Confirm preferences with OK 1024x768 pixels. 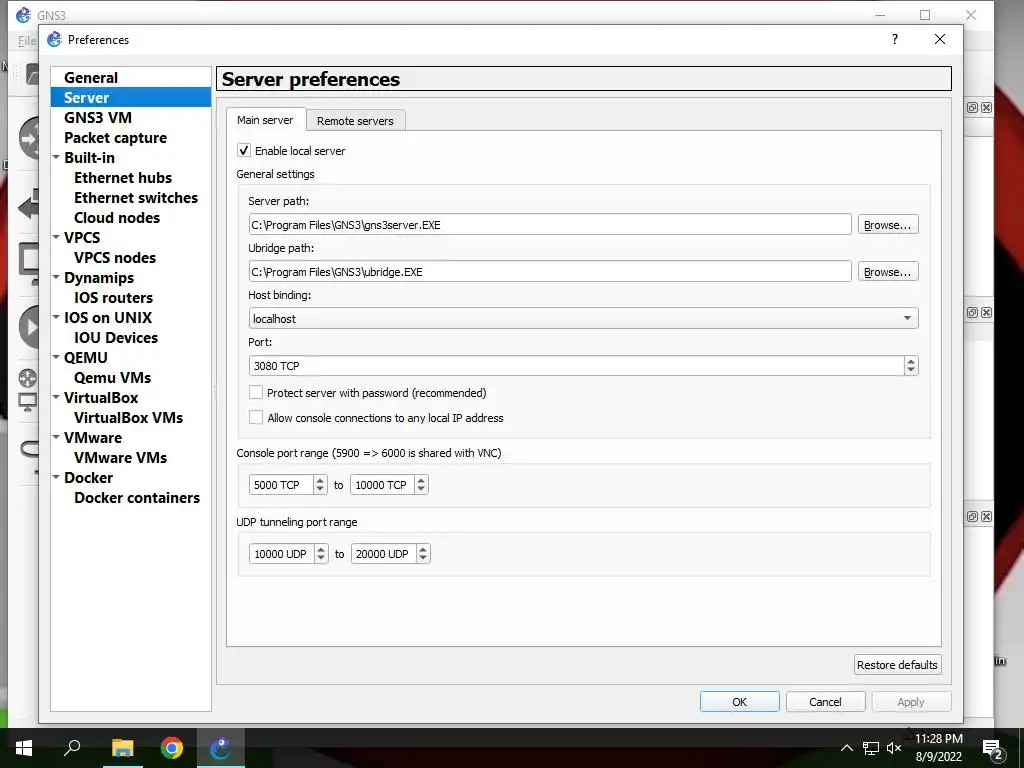tap(739, 701)
